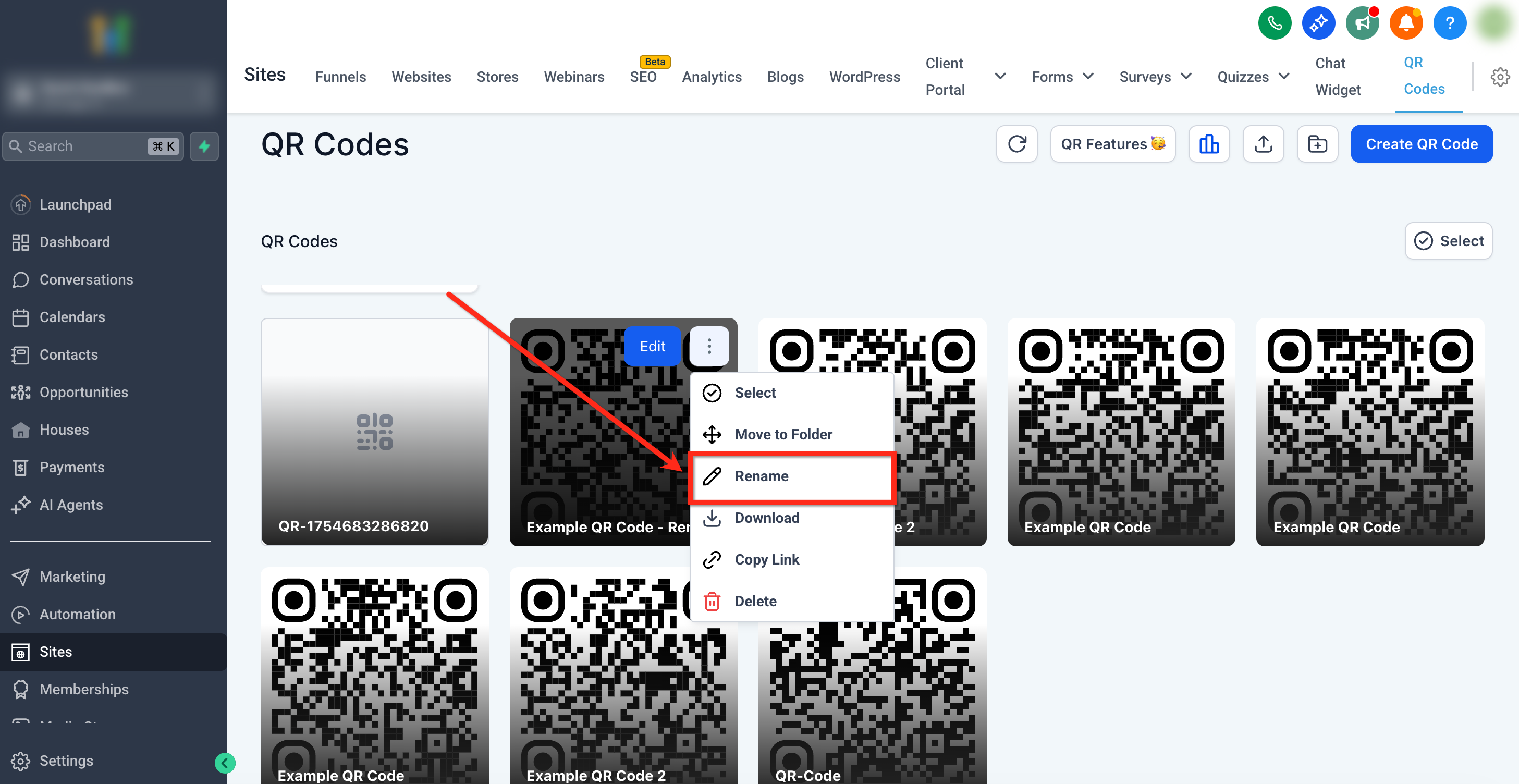This screenshot has height=784, width=1519.
Task: Open the QR-1754683286820 thumbnail card
Action: [374, 432]
